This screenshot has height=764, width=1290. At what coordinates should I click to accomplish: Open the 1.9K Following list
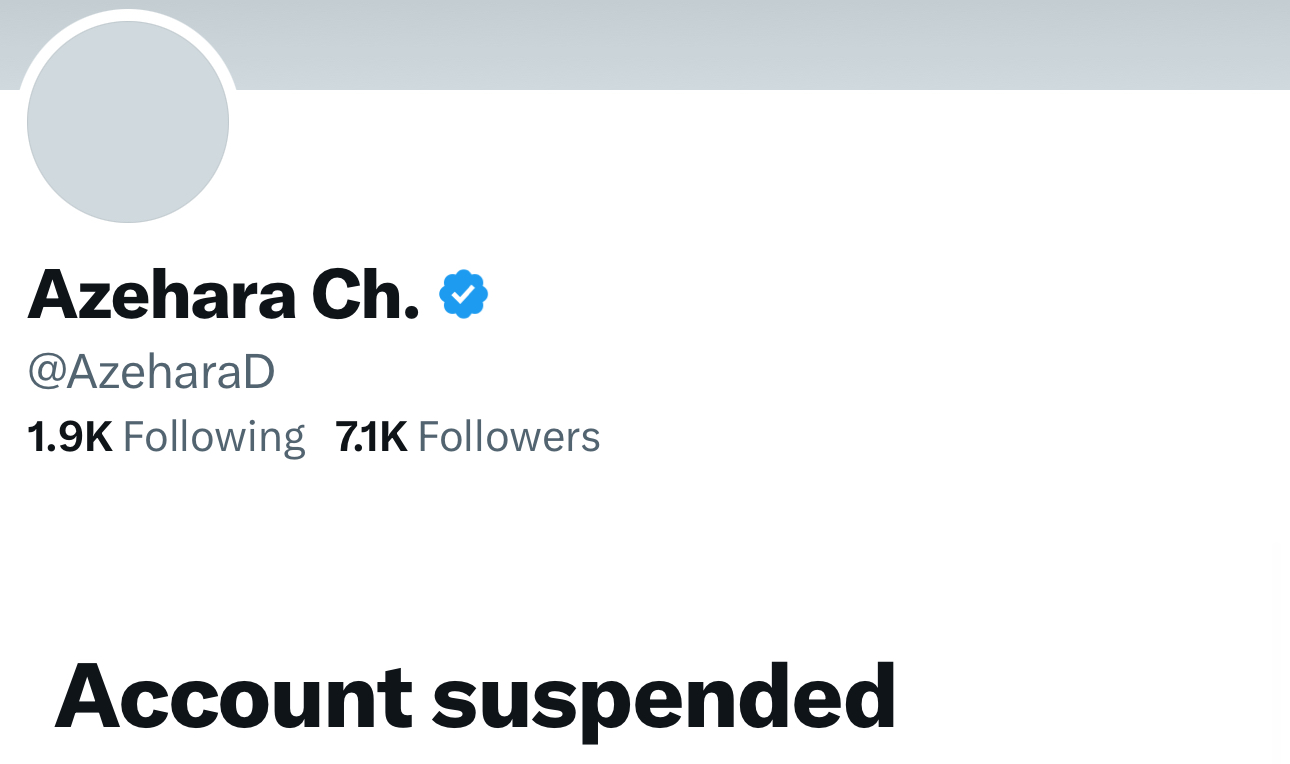pos(166,438)
